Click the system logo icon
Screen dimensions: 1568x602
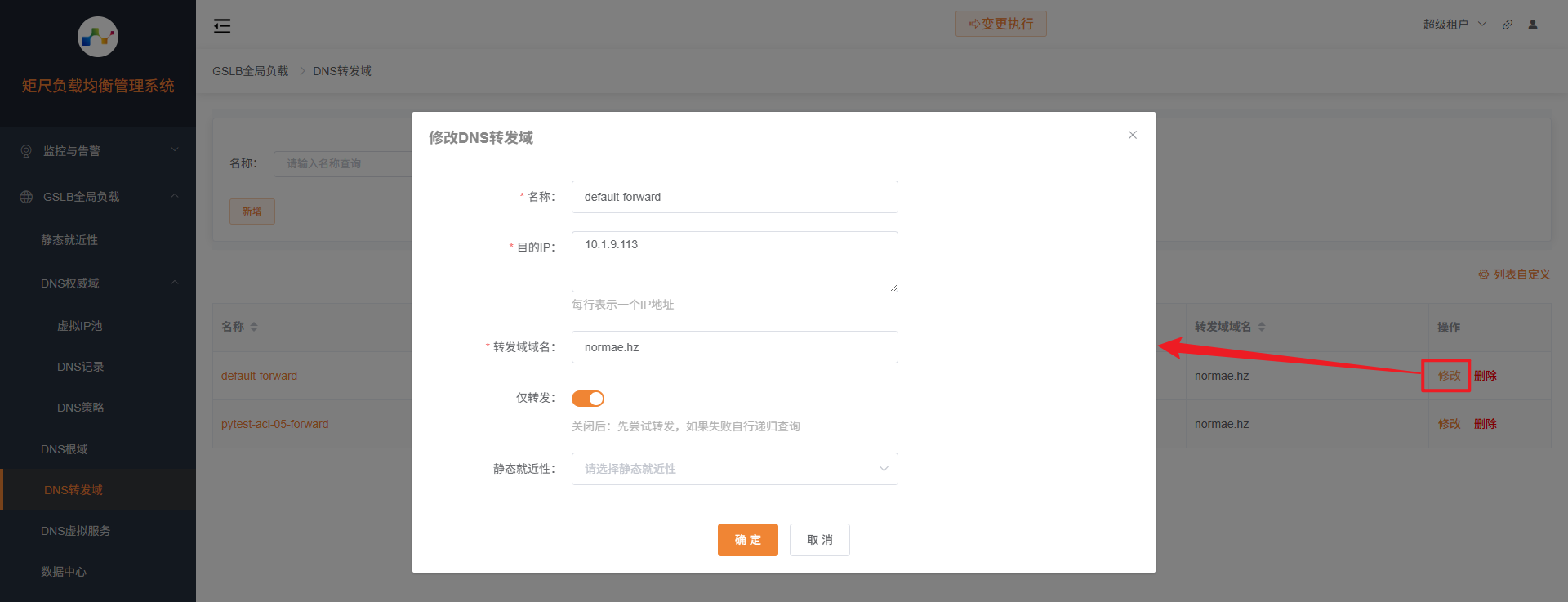pyautogui.click(x=98, y=37)
